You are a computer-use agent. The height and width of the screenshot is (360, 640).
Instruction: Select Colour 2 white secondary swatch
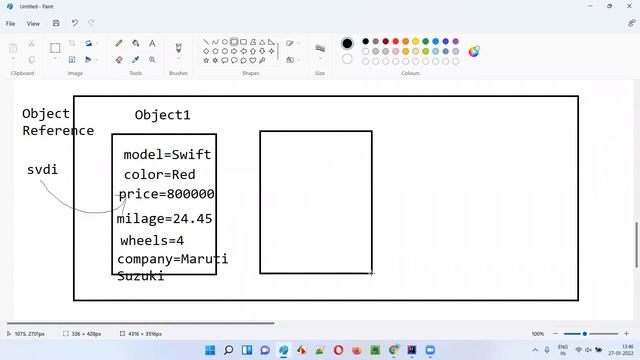(x=347, y=59)
